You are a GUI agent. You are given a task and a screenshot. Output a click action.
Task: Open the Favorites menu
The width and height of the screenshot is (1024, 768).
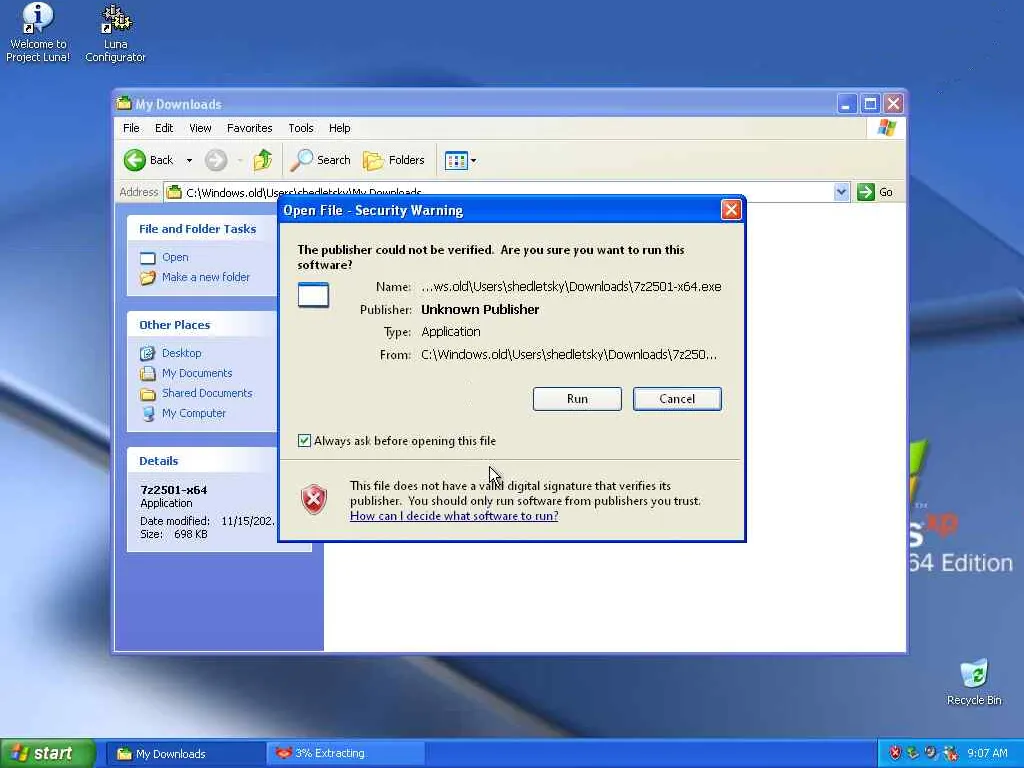pyautogui.click(x=249, y=128)
